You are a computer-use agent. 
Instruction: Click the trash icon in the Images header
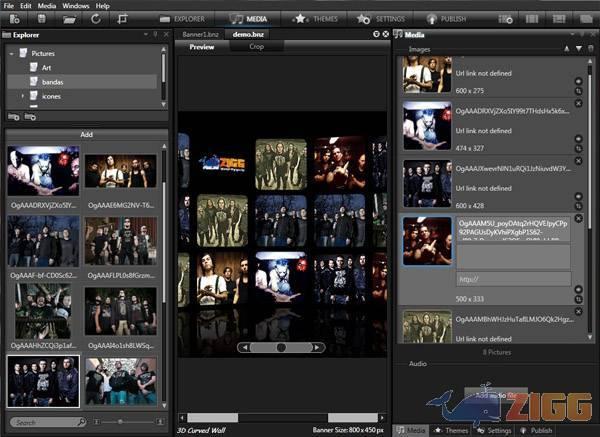pos(590,48)
